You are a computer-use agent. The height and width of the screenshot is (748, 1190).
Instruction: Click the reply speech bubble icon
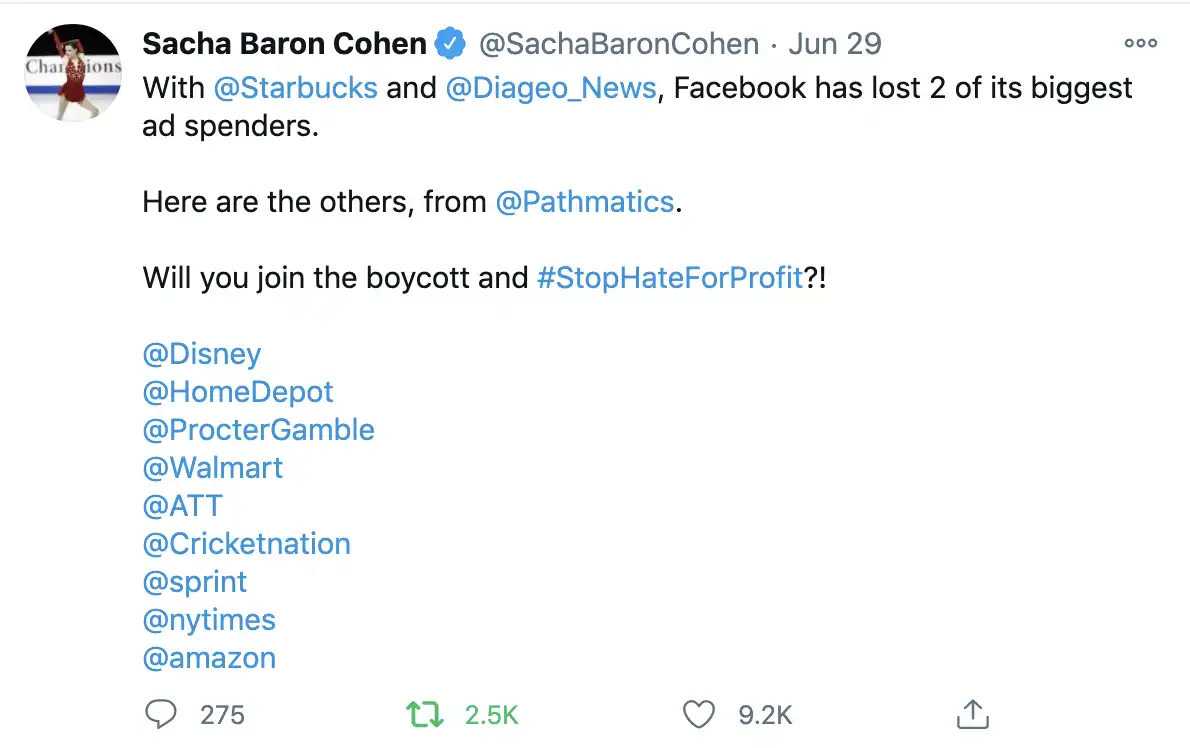coord(160,714)
